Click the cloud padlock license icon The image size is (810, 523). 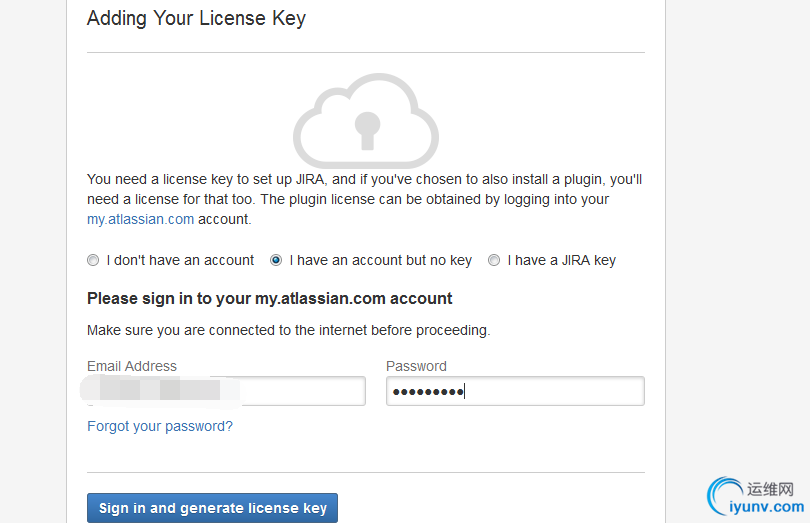click(x=366, y=120)
